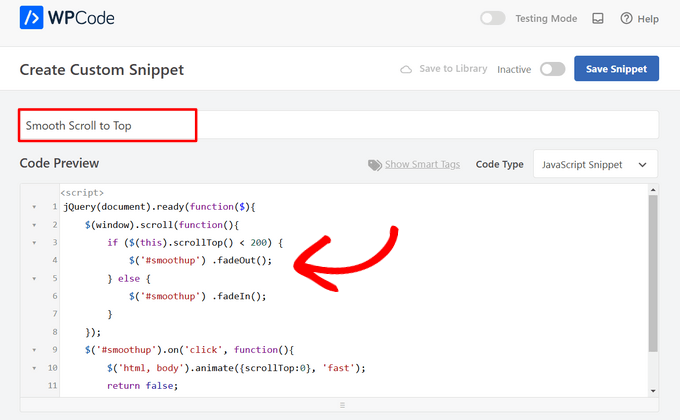Click code line '.fadeOut();'
Screen dimensions: 680x420
200,260
